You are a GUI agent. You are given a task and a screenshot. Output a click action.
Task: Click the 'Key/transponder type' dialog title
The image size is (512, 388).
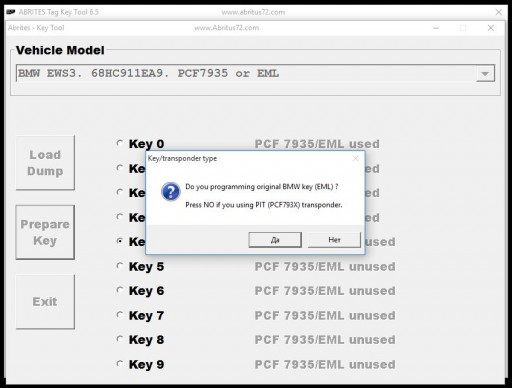click(x=182, y=158)
